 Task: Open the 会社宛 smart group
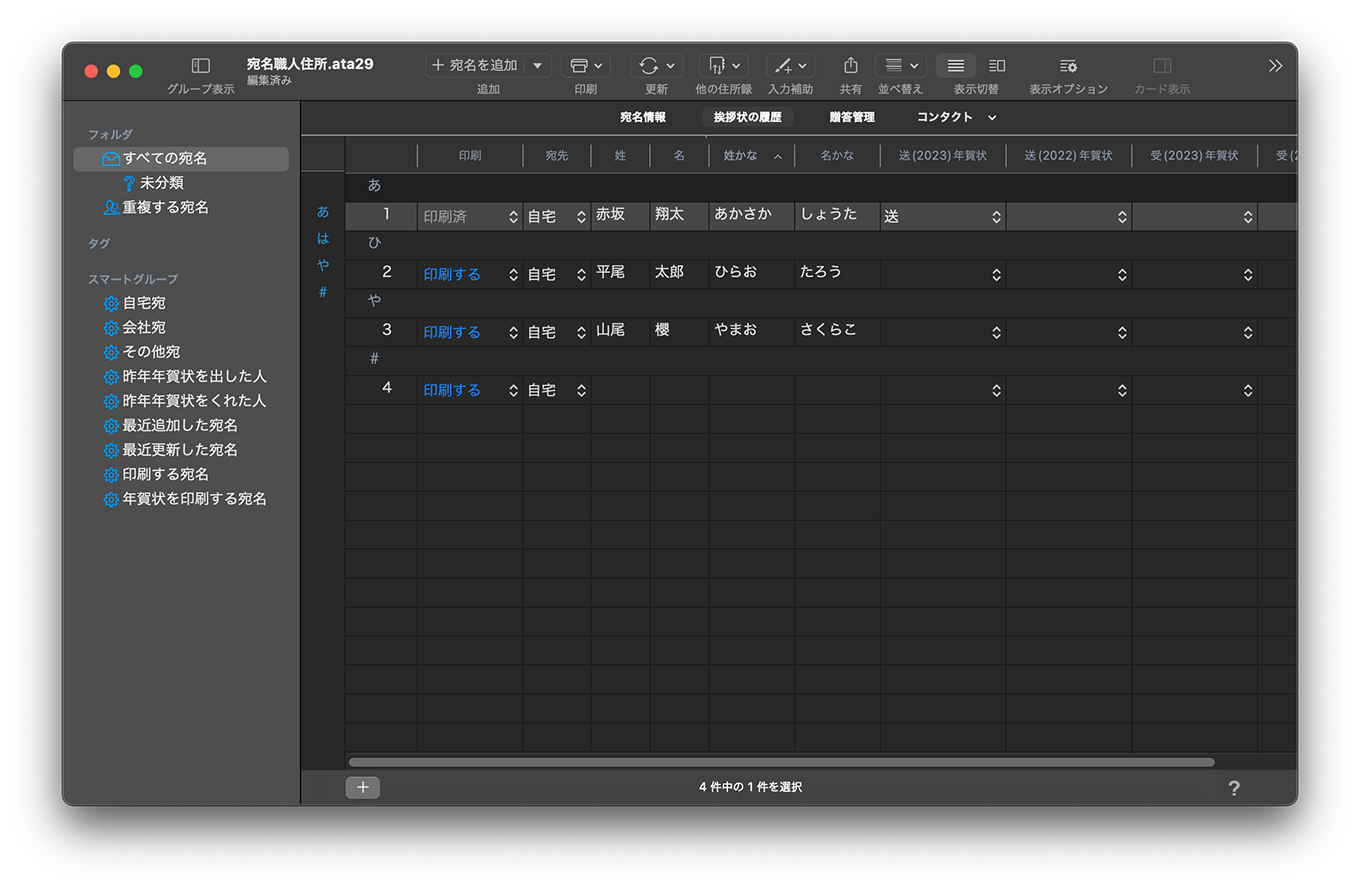[x=135, y=327]
